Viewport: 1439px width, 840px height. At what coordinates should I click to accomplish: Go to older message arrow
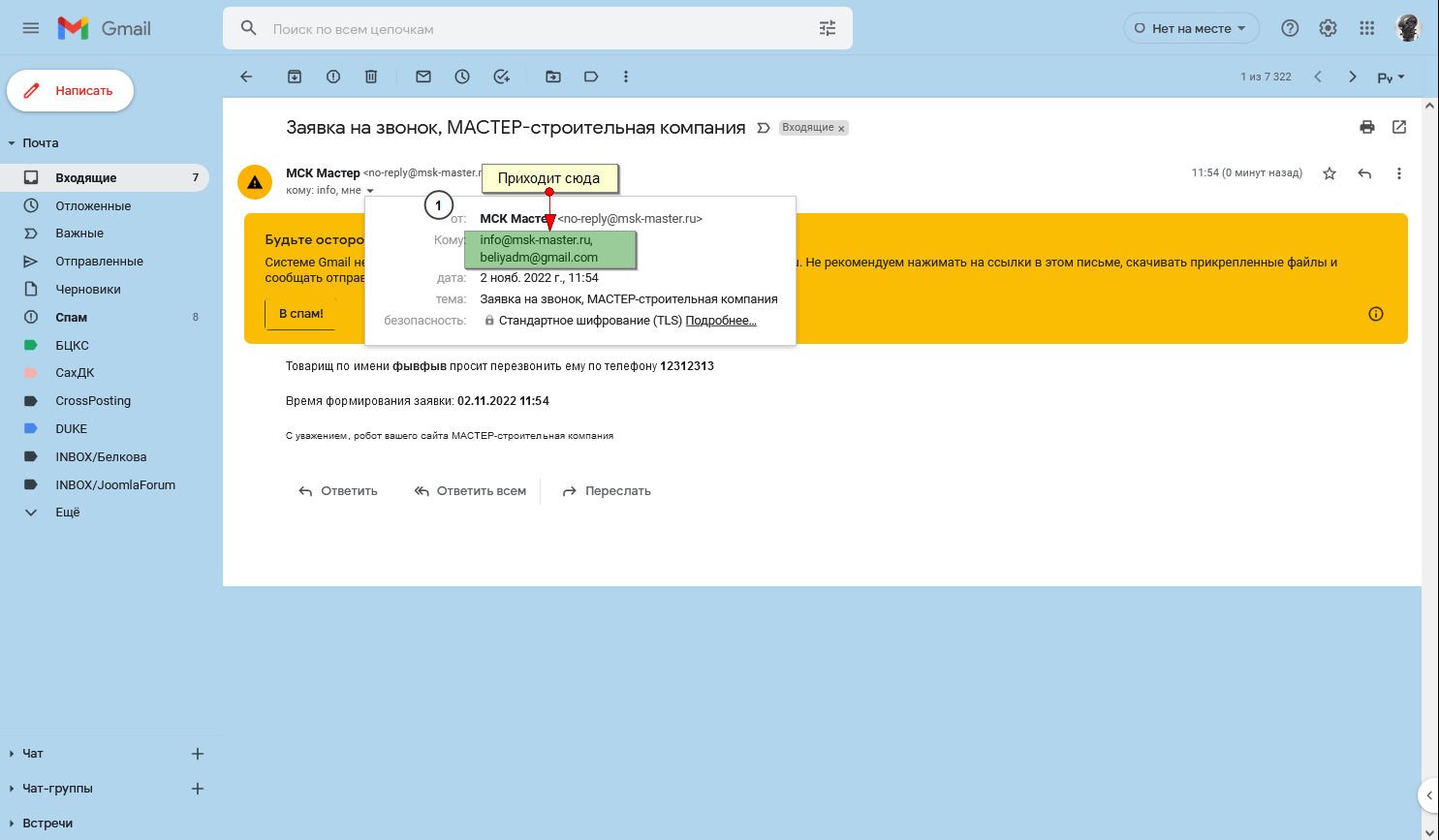coord(1353,77)
